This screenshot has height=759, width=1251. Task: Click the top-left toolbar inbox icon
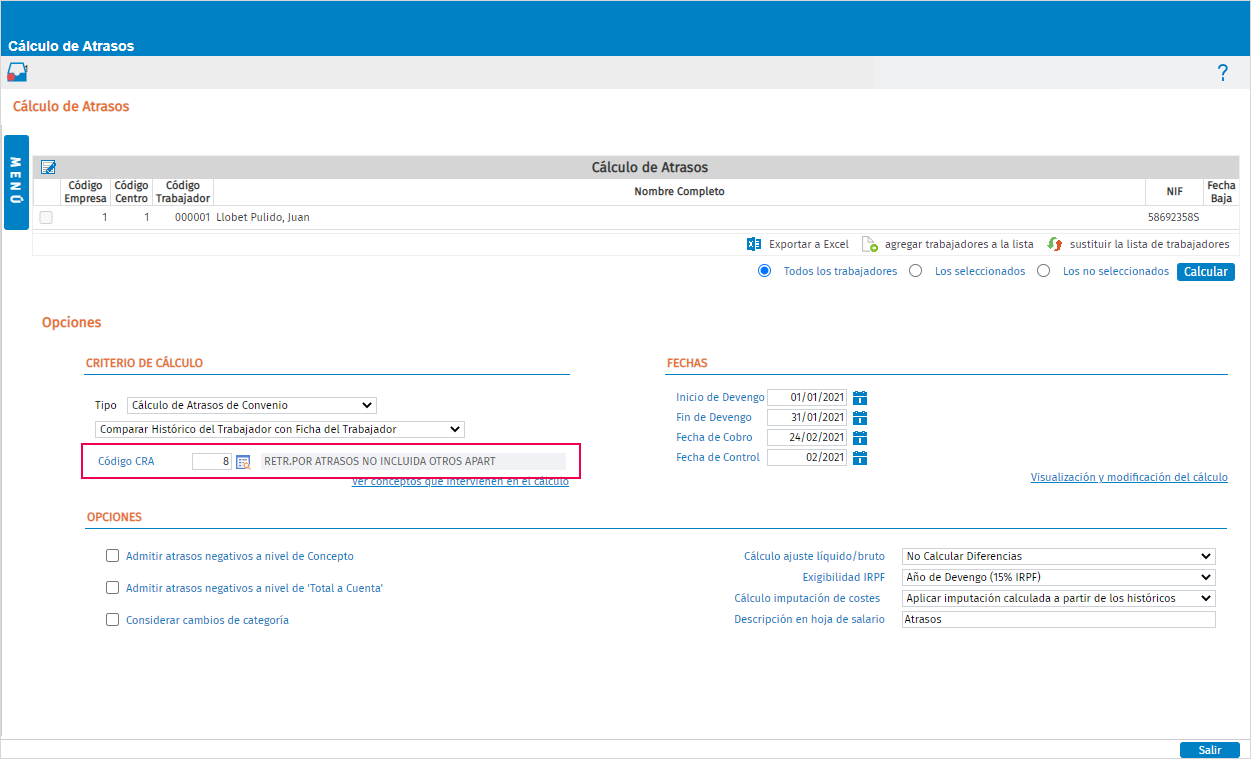[x=17, y=72]
